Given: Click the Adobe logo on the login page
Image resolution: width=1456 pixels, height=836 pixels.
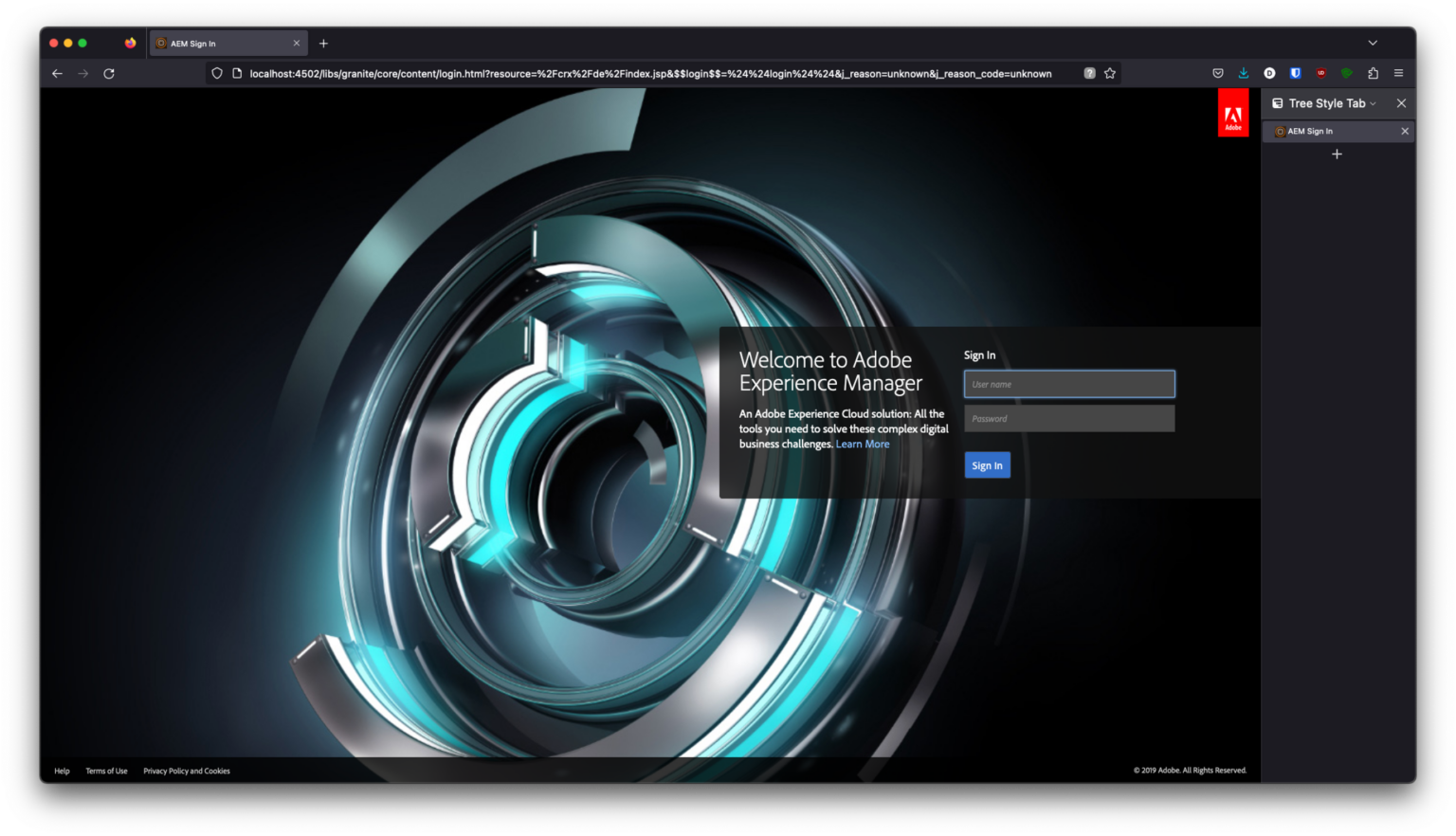Looking at the screenshot, I should coord(1233,112).
